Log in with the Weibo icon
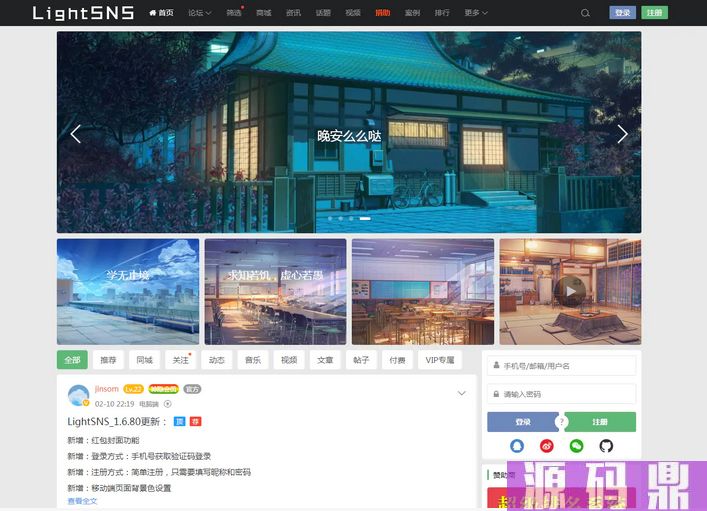 [546, 446]
